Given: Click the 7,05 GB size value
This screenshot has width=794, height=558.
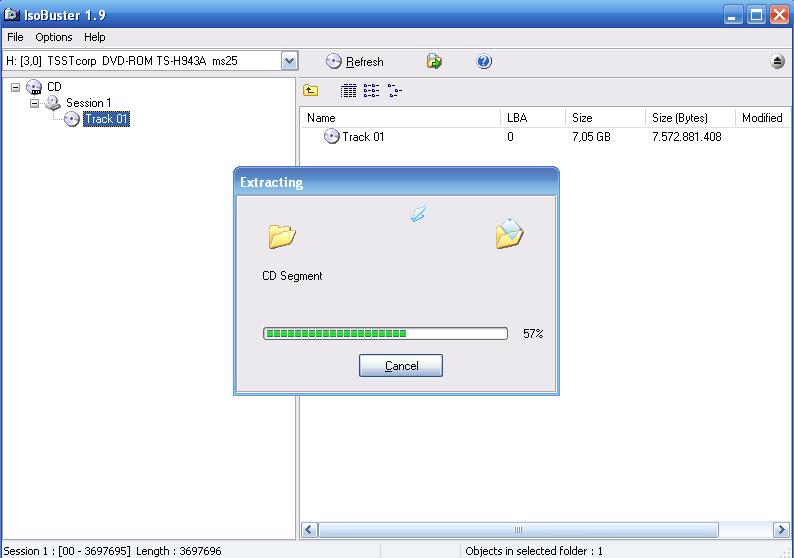Looking at the screenshot, I should coord(591,137).
